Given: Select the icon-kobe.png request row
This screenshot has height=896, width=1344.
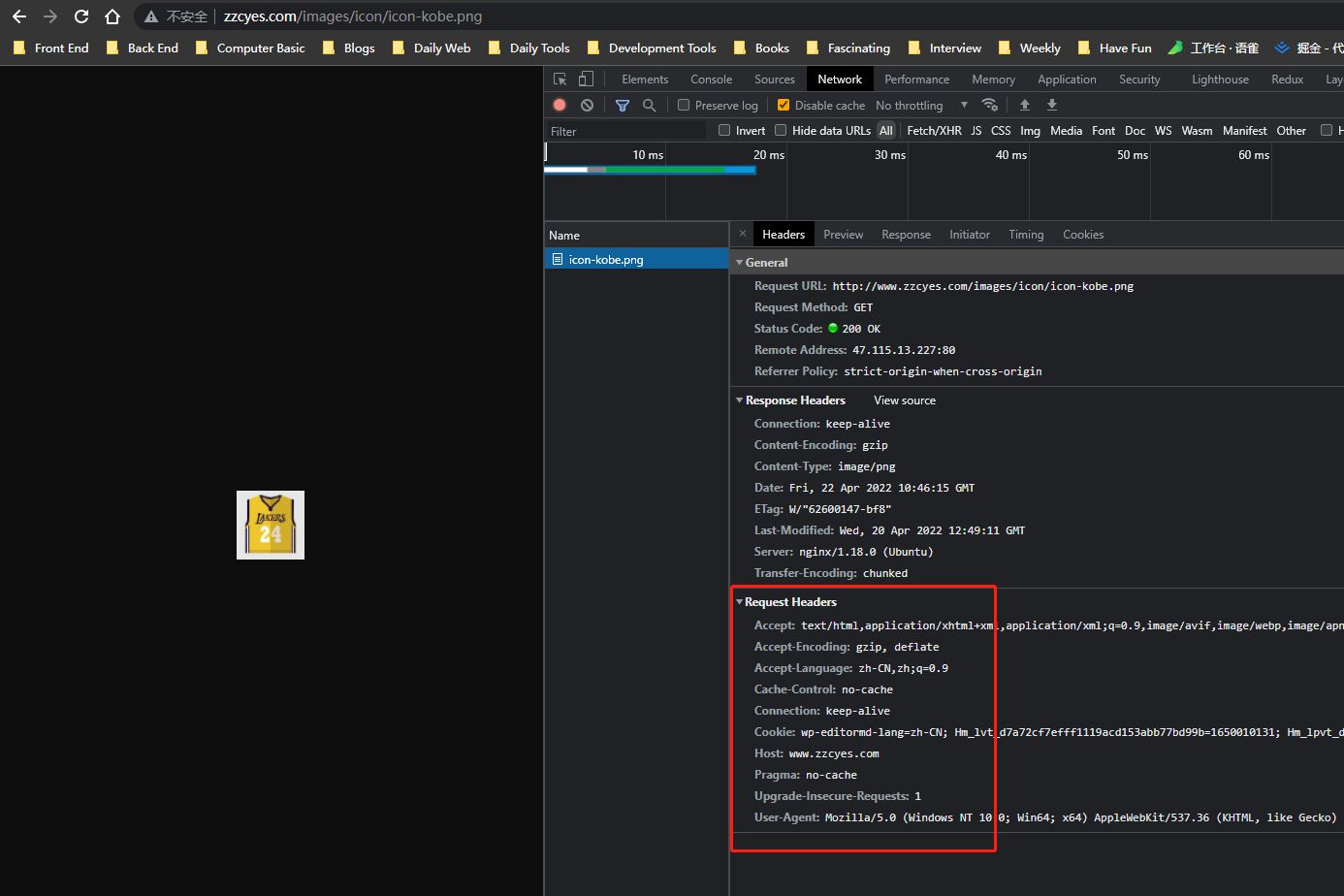Looking at the screenshot, I should point(636,259).
